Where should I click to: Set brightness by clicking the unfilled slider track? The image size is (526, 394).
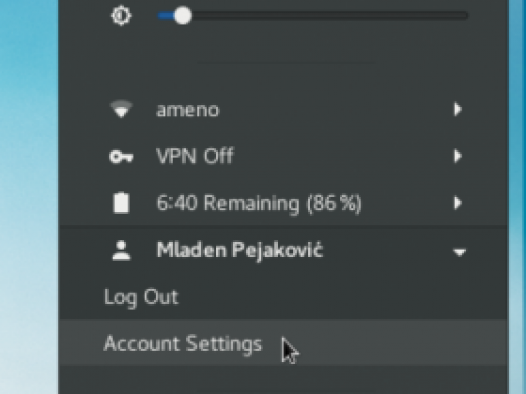[x=329, y=16]
